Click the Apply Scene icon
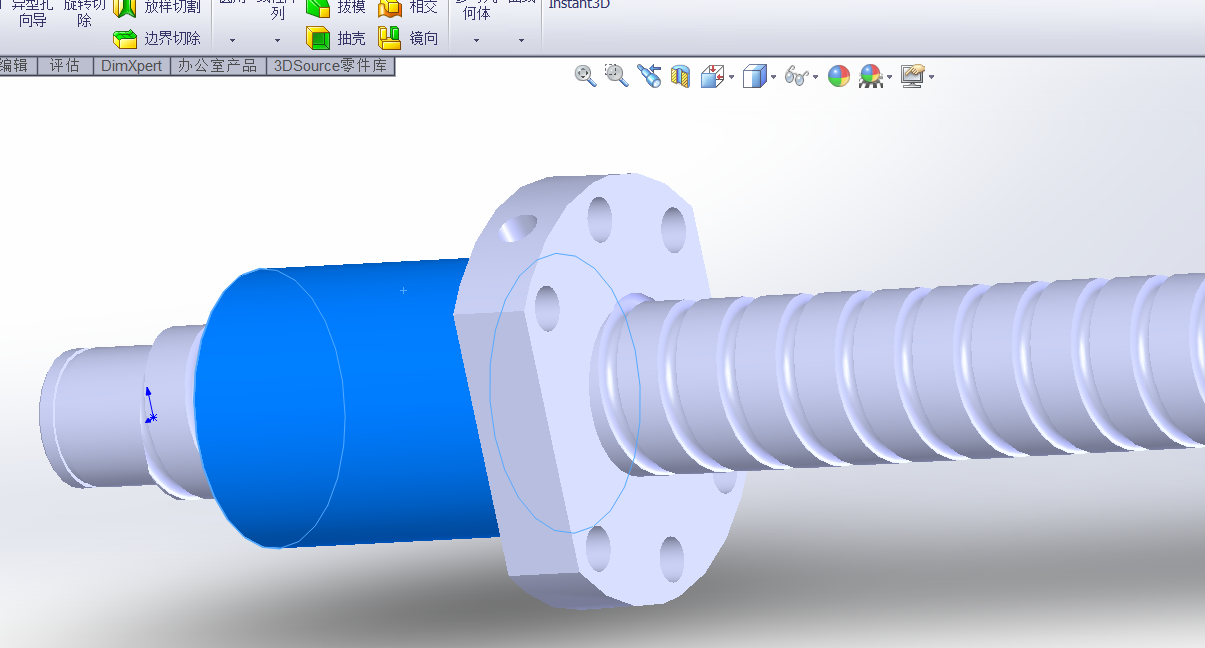This screenshot has width=1205, height=648. (x=871, y=77)
